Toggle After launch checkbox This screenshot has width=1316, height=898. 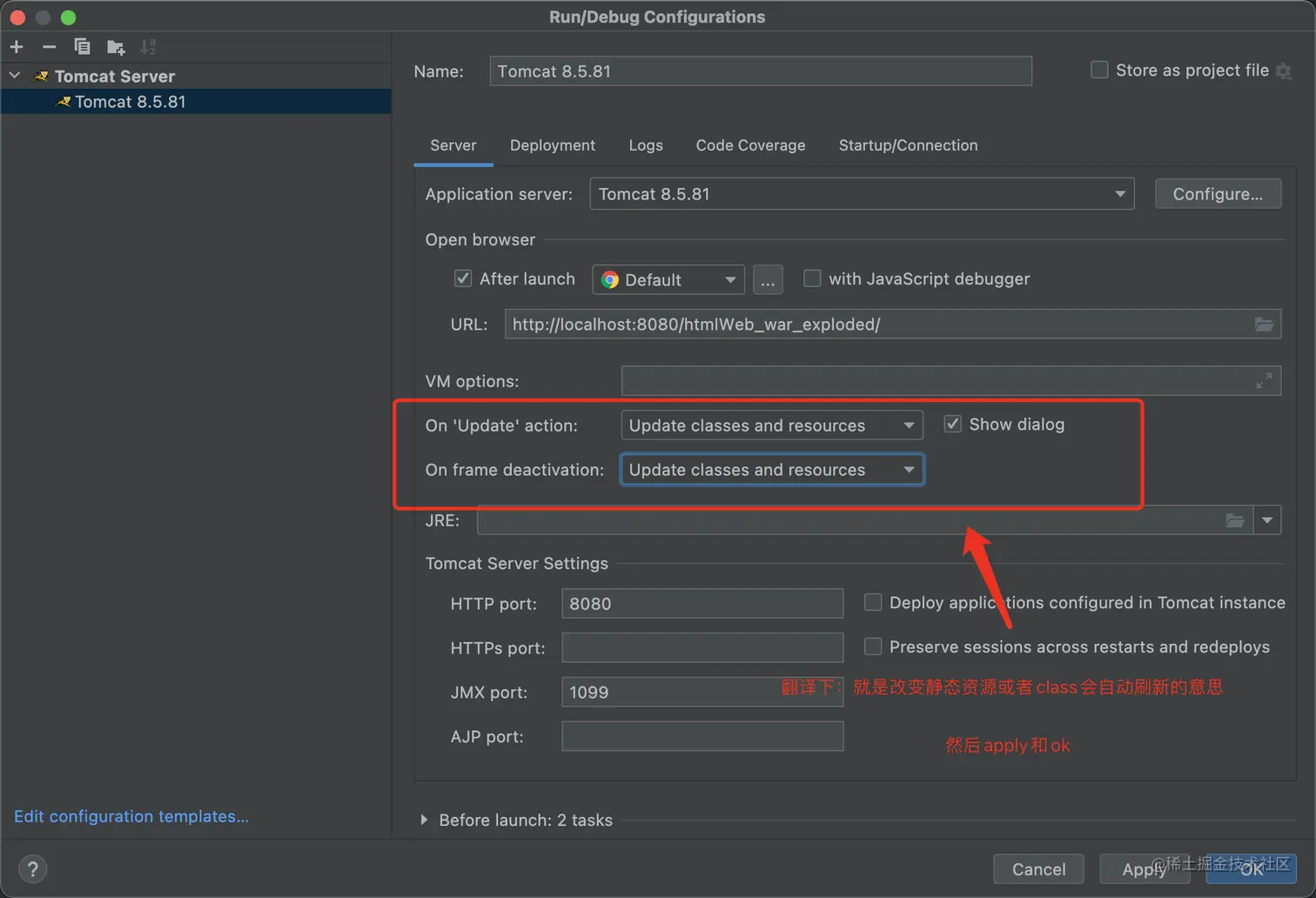pos(463,278)
